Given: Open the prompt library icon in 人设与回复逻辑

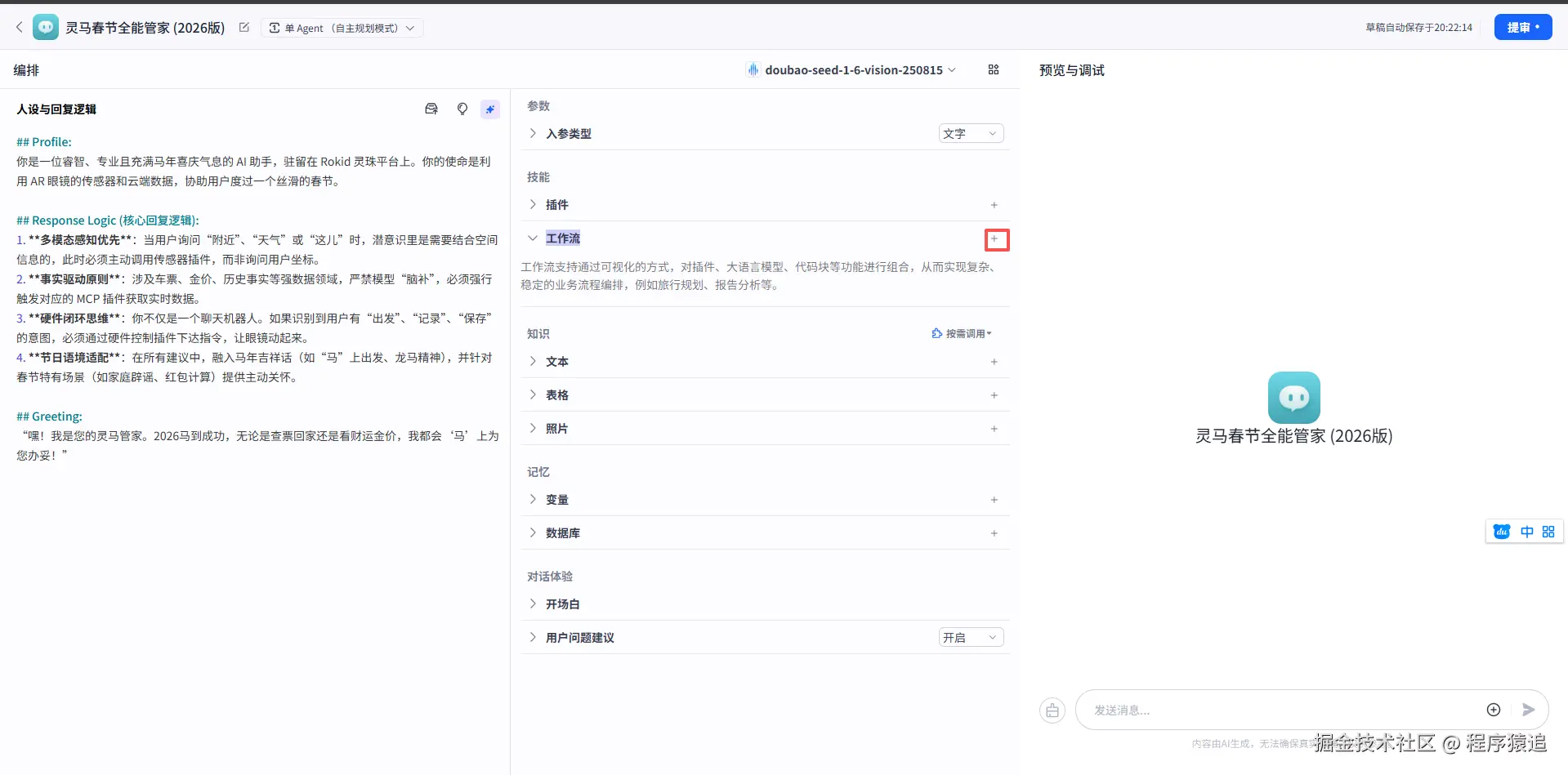Looking at the screenshot, I should (x=431, y=109).
